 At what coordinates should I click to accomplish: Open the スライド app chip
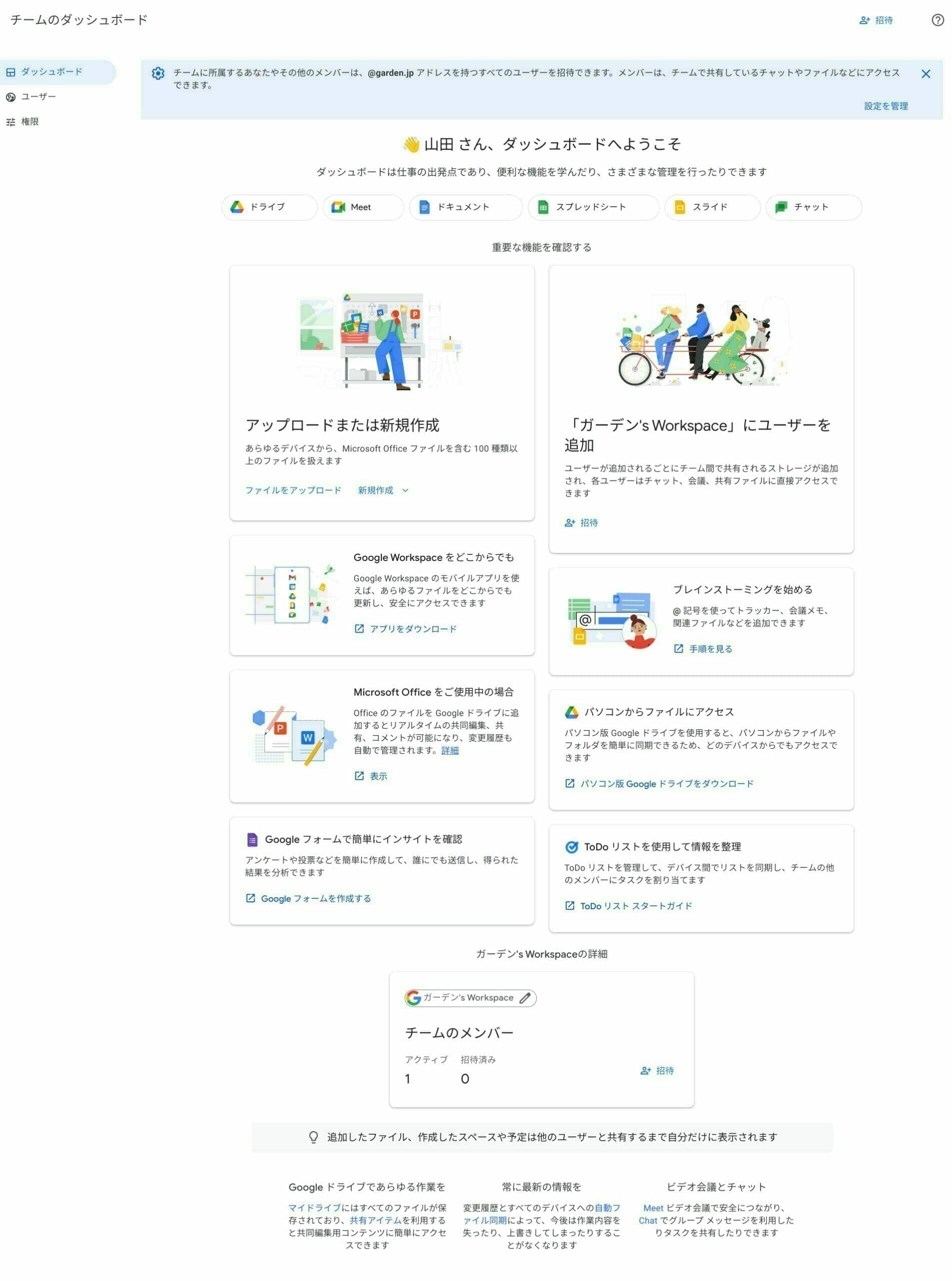712,207
